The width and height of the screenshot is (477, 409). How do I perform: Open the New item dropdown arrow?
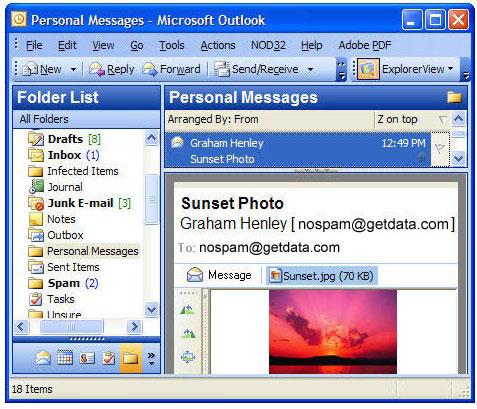coord(73,70)
